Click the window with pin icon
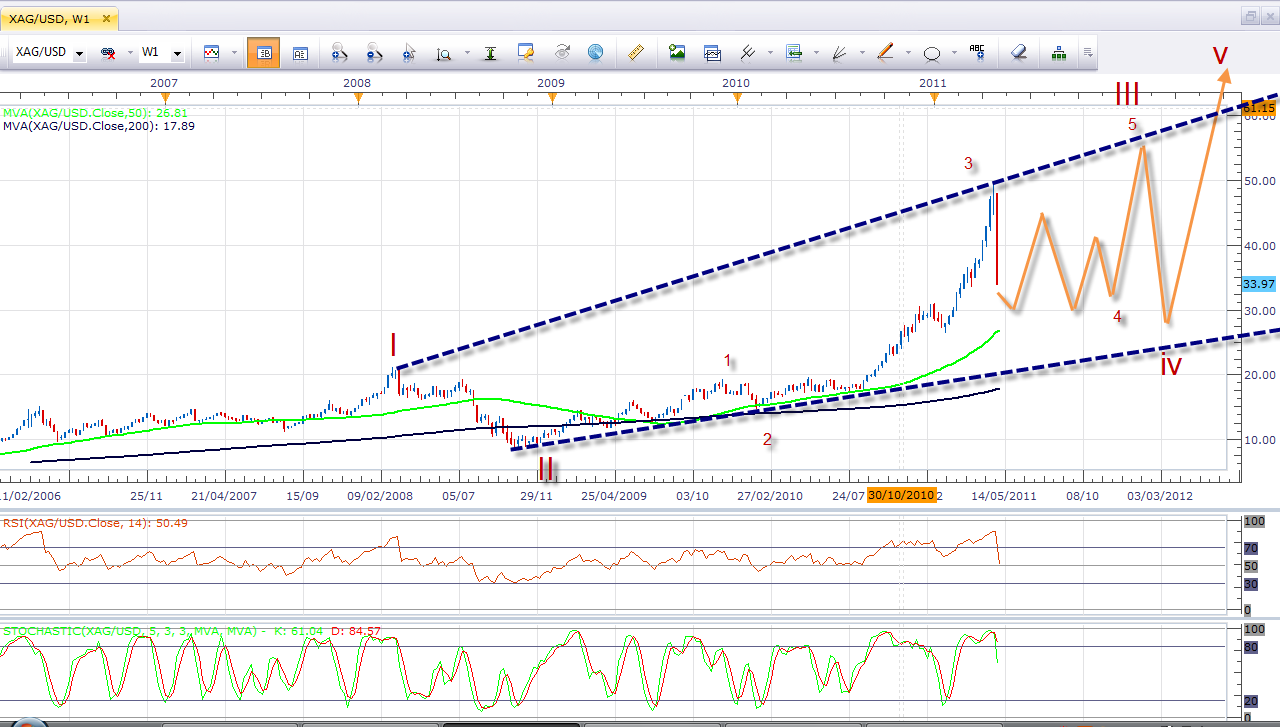The width and height of the screenshot is (1280, 727). point(526,53)
